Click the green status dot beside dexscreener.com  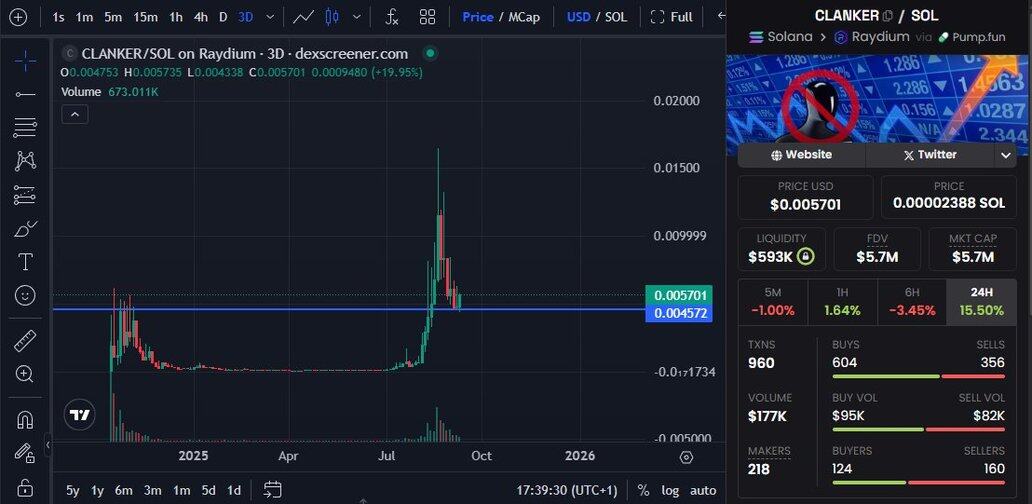coord(430,53)
